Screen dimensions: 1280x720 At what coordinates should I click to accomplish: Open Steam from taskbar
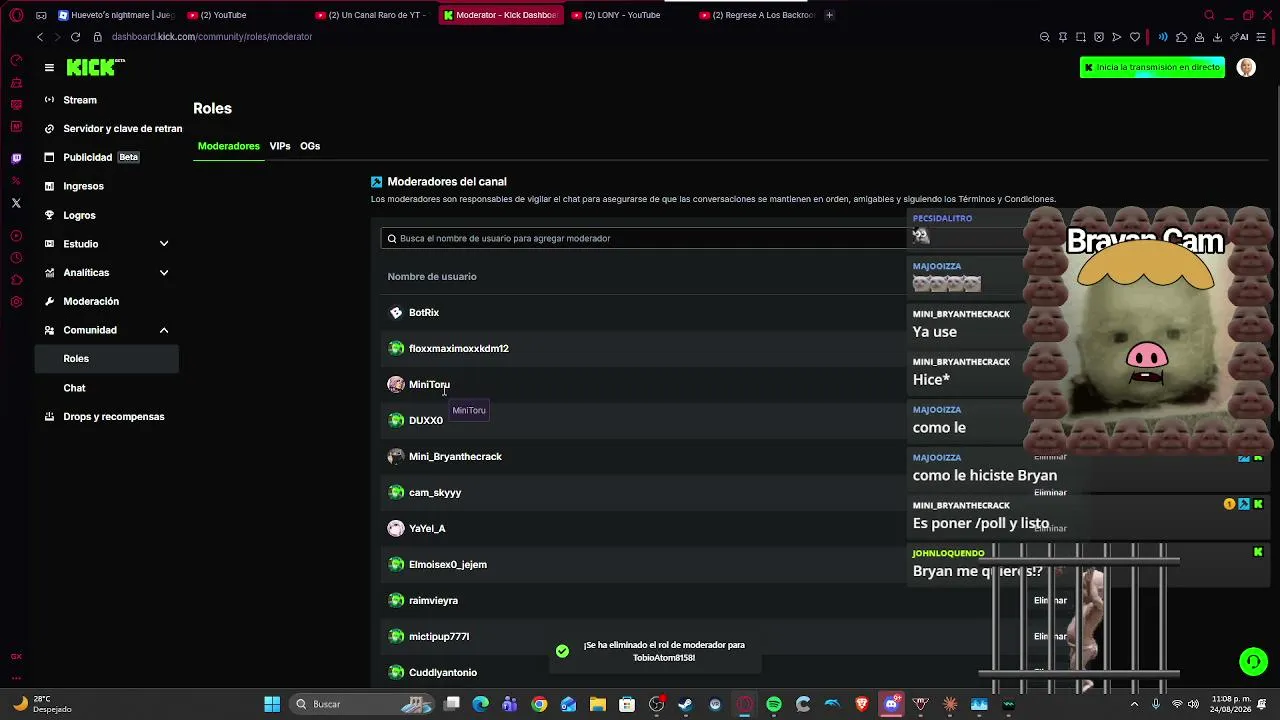click(685, 704)
